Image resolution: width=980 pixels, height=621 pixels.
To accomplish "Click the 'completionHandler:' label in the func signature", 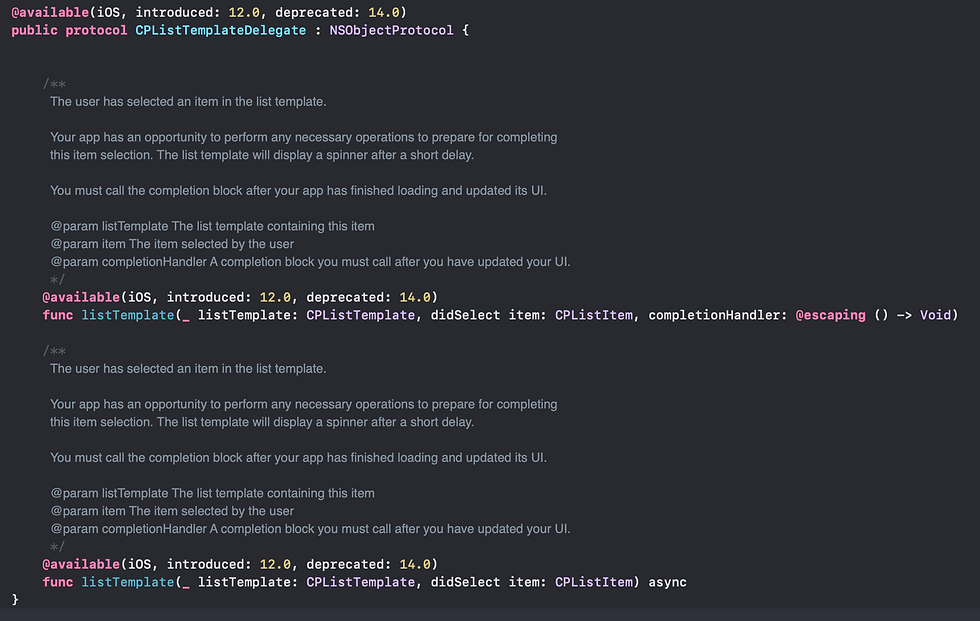I will coord(718,315).
